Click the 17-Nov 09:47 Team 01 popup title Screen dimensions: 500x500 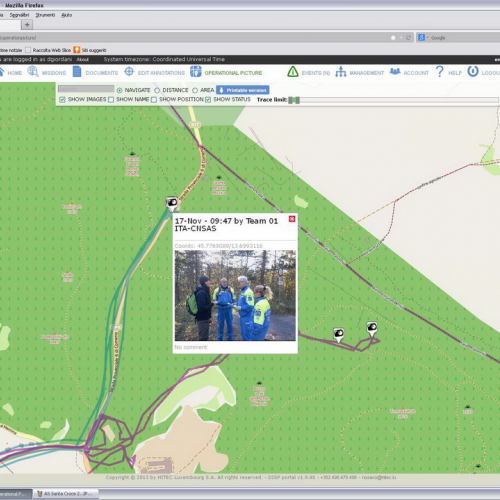coord(226,225)
